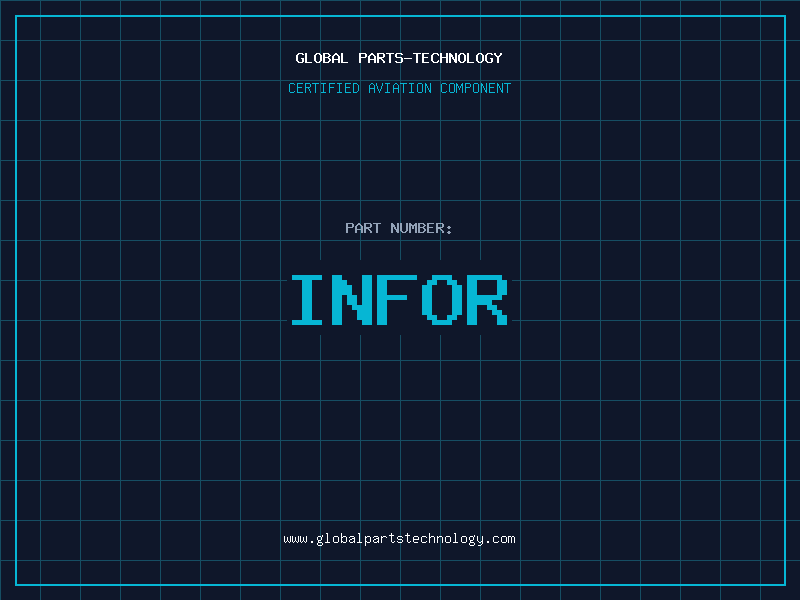Click the PART NUMBER: label
Image resolution: width=800 pixels, height=600 pixels.
[399, 228]
